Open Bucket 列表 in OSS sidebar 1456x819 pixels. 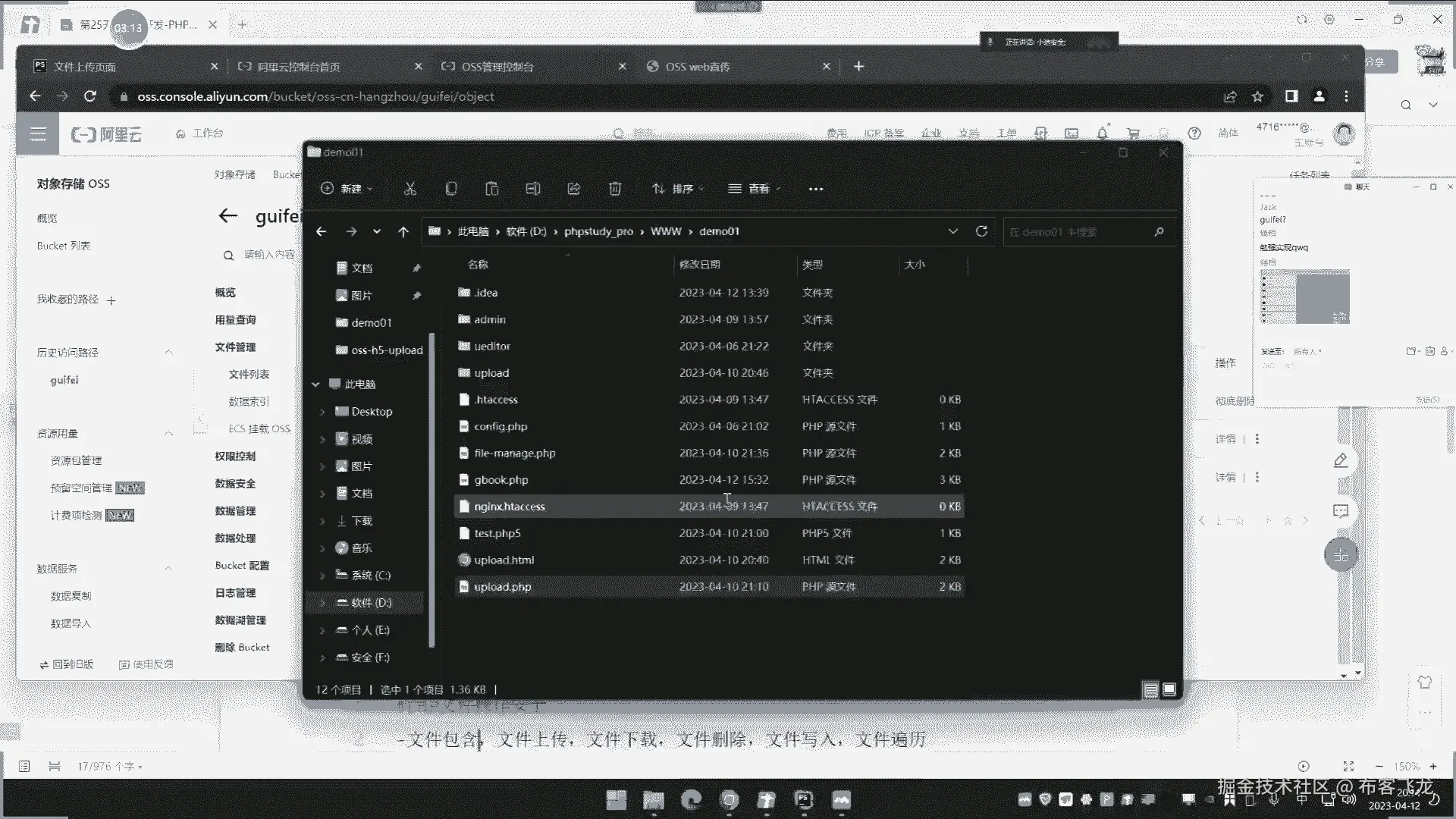pos(64,246)
